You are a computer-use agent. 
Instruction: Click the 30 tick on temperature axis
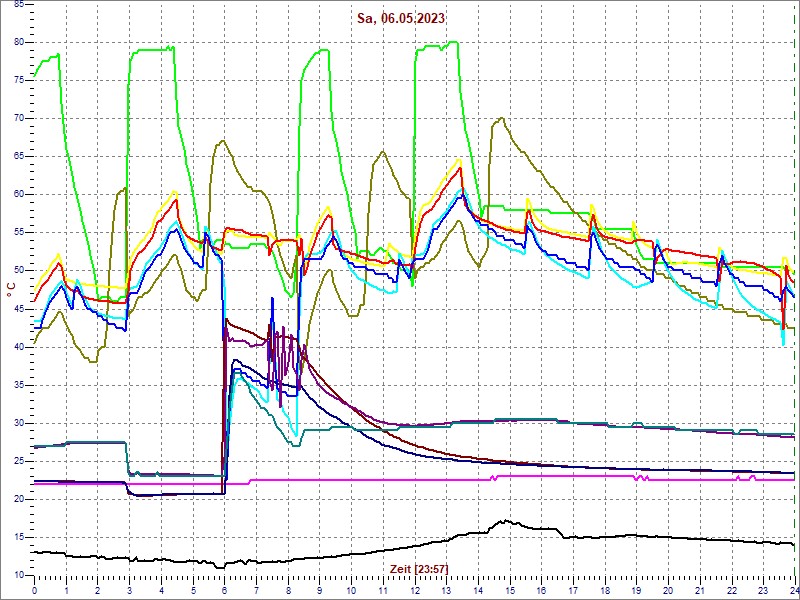[x=19, y=423]
